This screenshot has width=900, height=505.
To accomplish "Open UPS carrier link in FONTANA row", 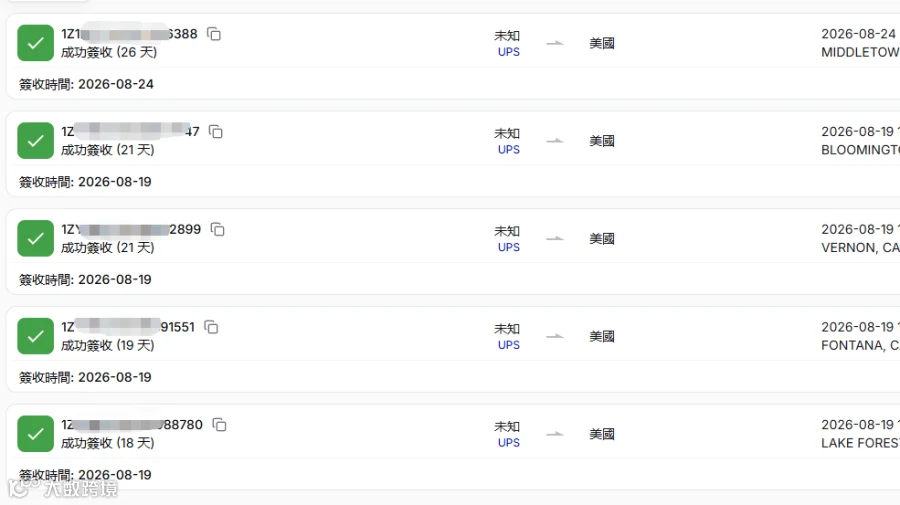I will tap(509, 345).
